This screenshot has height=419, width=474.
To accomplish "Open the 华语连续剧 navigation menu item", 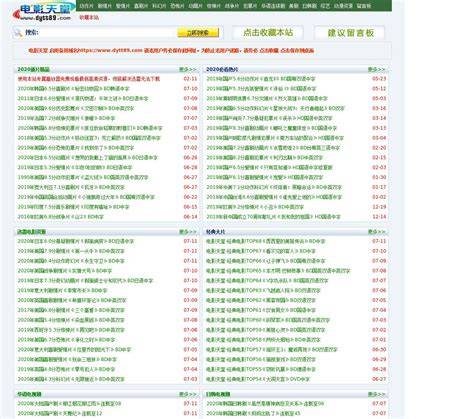I will coord(273,6).
